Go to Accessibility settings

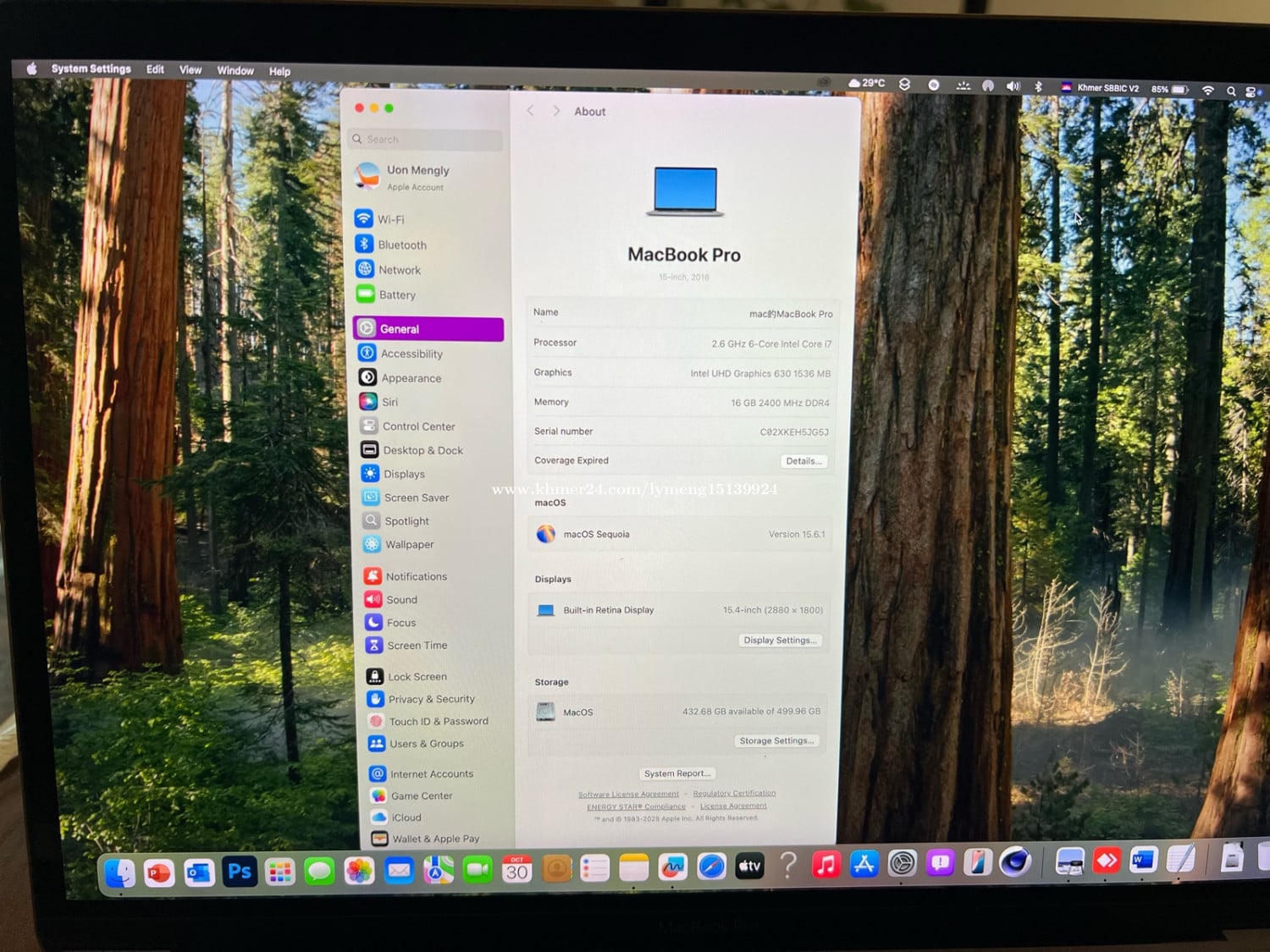(x=411, y=354)
